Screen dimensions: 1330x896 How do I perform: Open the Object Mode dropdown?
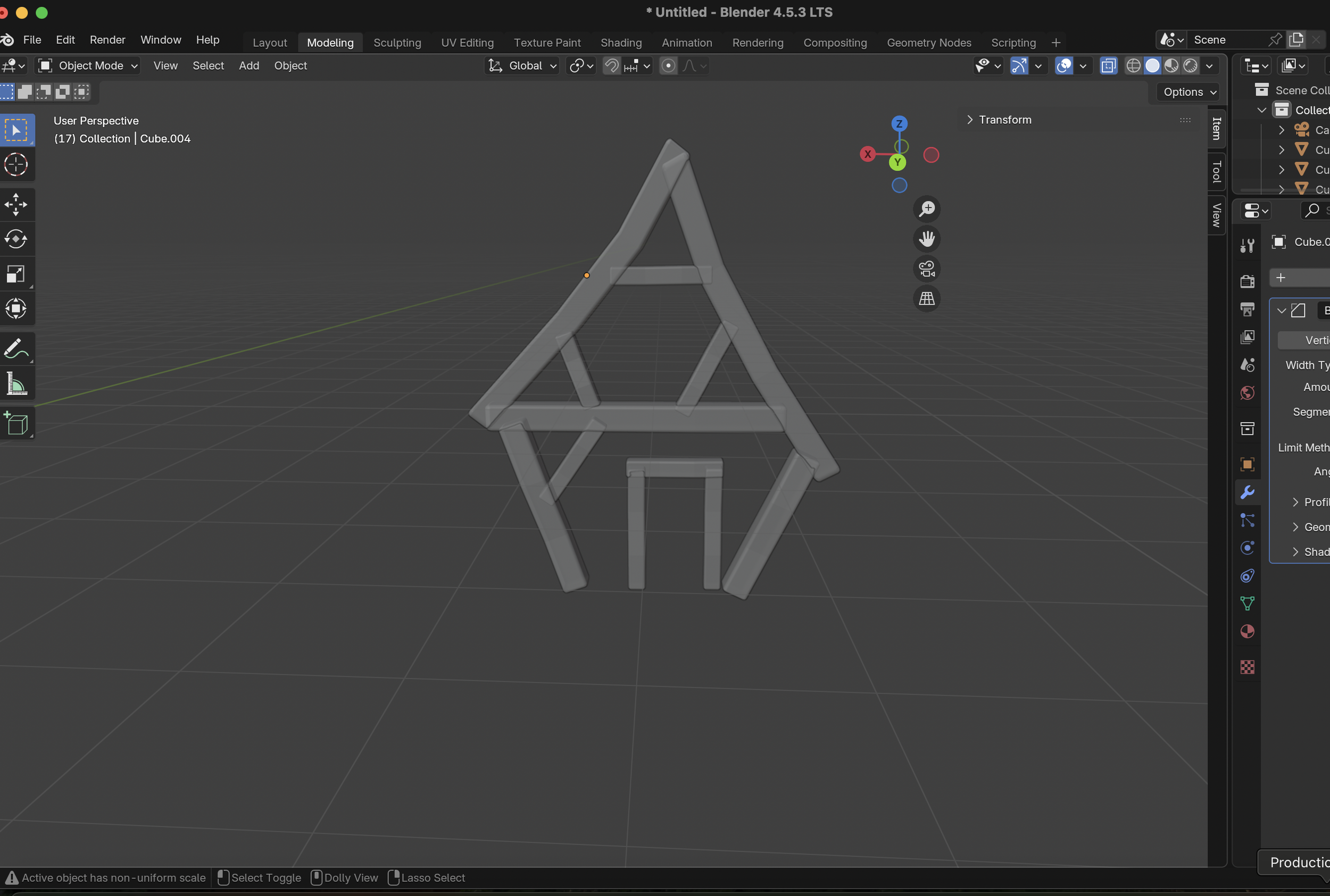click(88, 66)
